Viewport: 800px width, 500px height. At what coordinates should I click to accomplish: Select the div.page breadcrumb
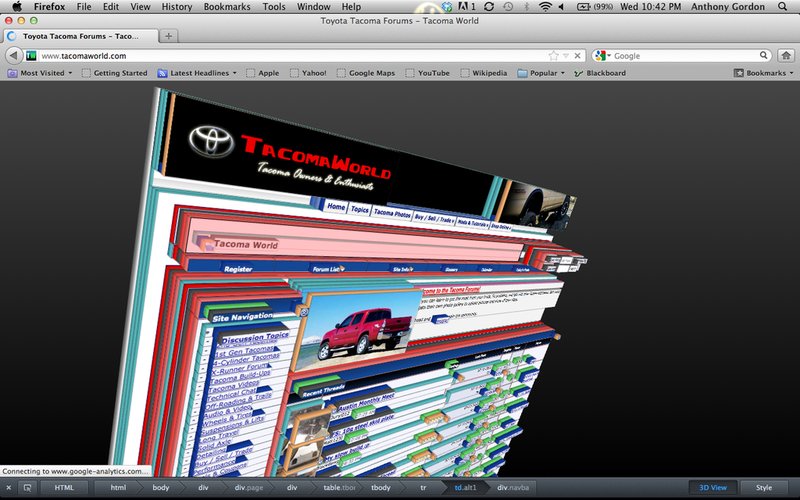pos(249,488)
